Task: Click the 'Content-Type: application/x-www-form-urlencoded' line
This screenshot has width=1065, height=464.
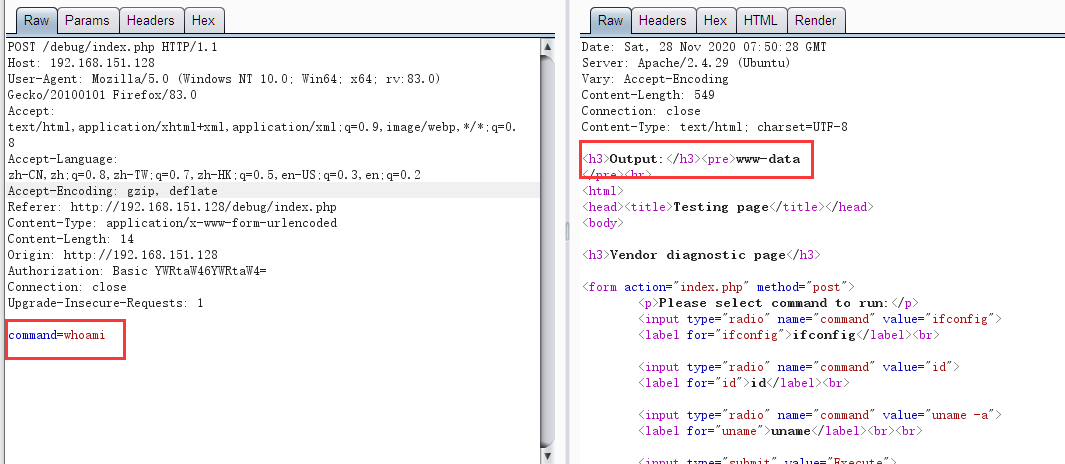Action: coord(172,223)
